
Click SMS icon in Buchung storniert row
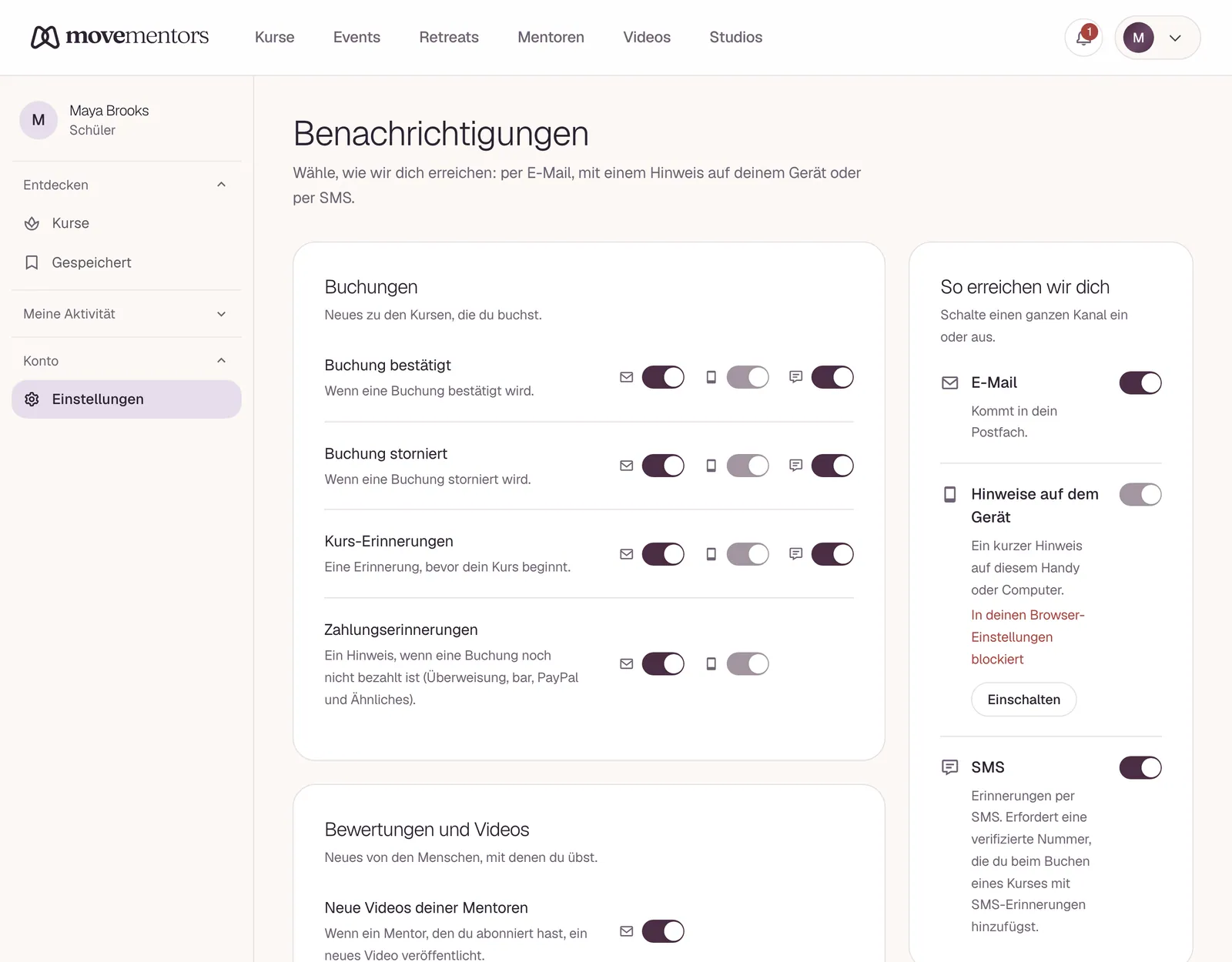point(796,466)
